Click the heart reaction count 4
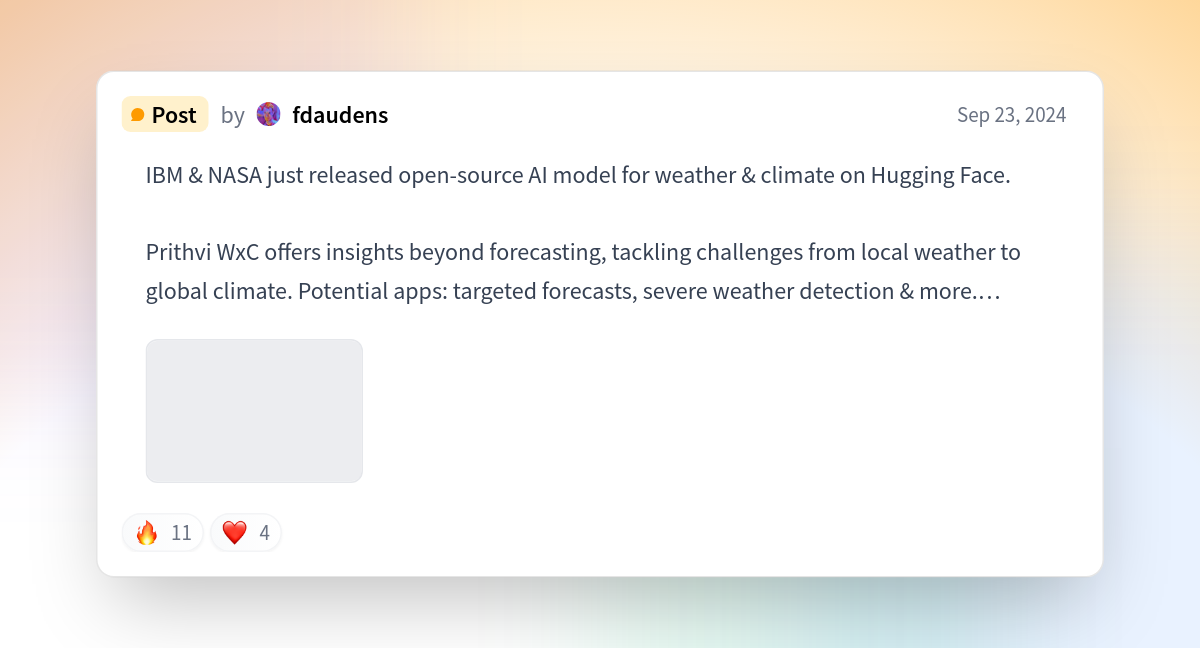The width and height of the screenshot is (1200, 648). (x=264, y=533)
